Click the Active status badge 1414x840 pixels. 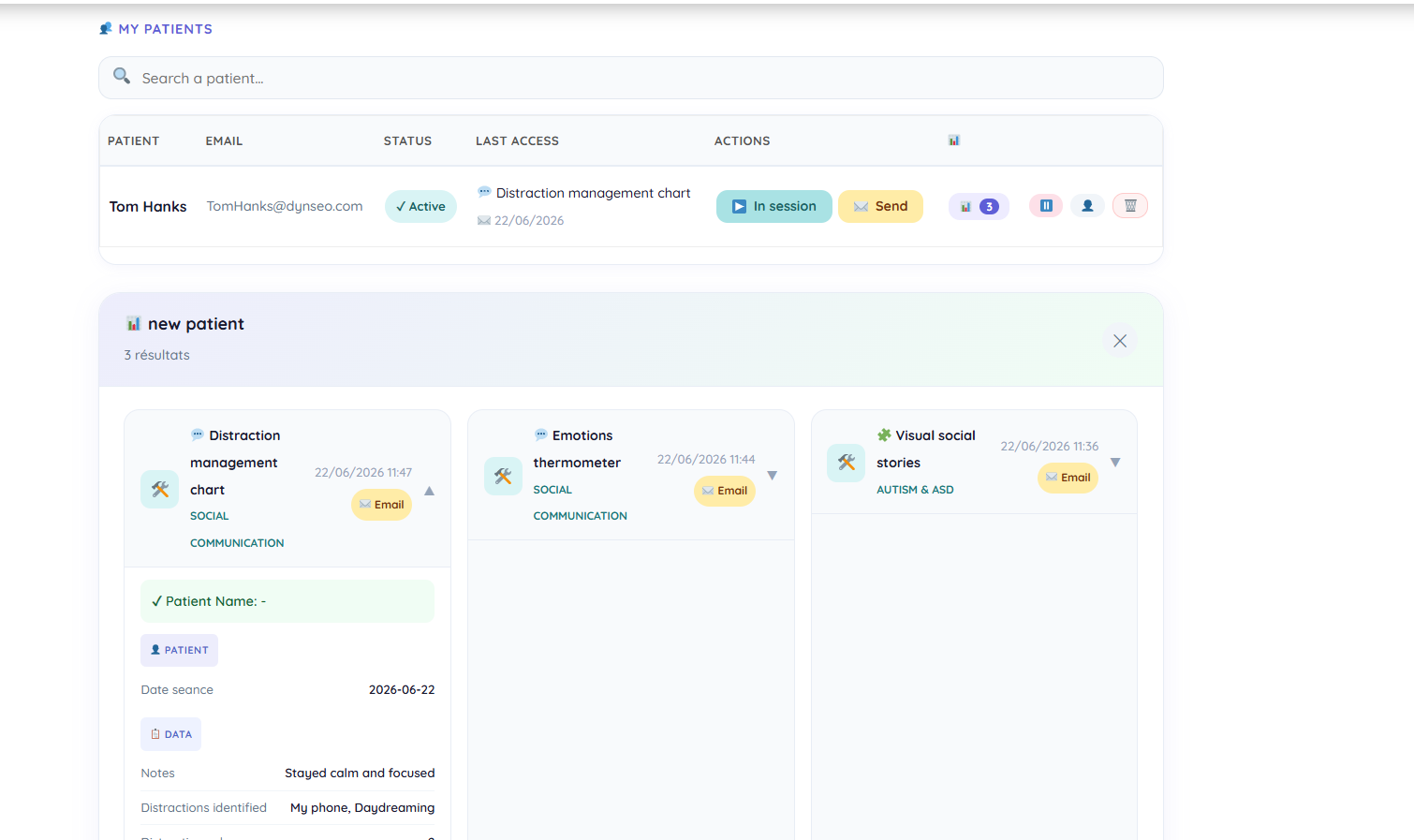420,207
